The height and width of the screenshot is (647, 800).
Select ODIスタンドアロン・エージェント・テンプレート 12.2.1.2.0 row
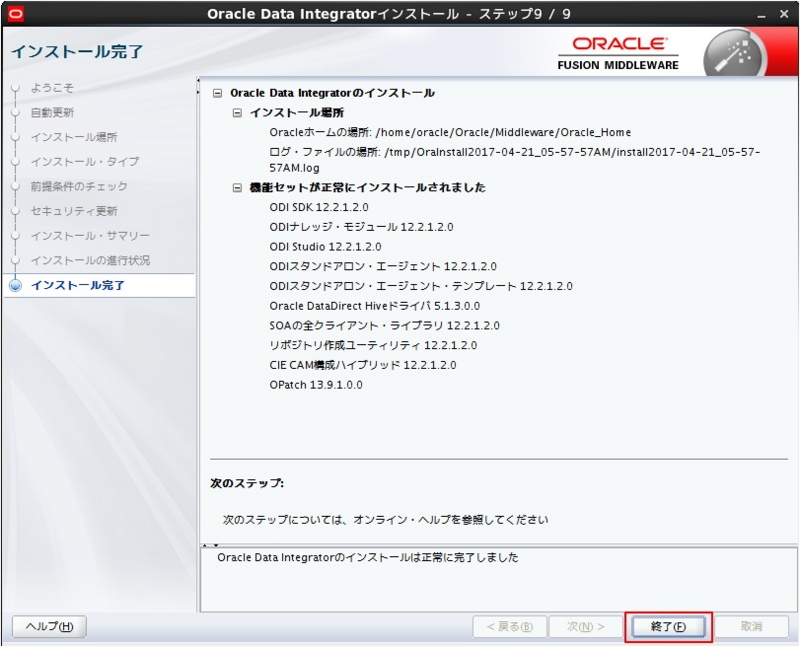421,286
